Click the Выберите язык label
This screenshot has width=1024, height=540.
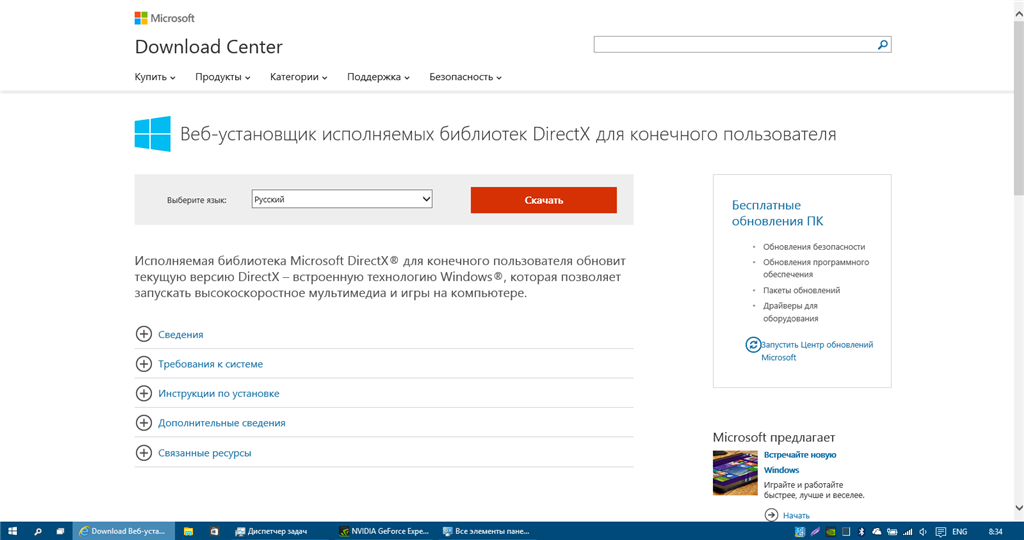click(x=197, y=200)
